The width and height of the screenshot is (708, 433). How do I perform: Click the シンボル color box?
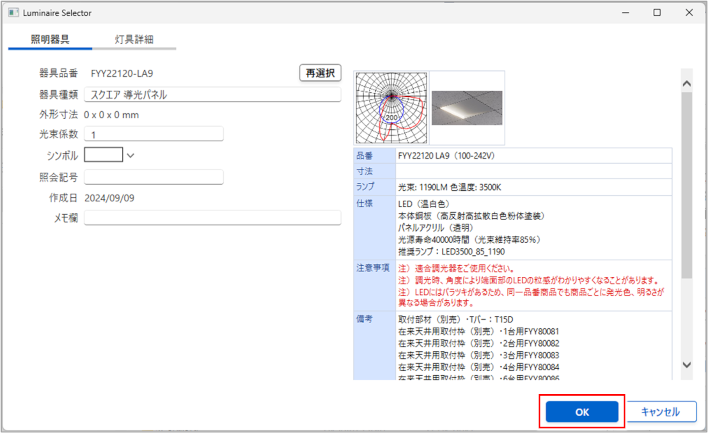point(104,155)
